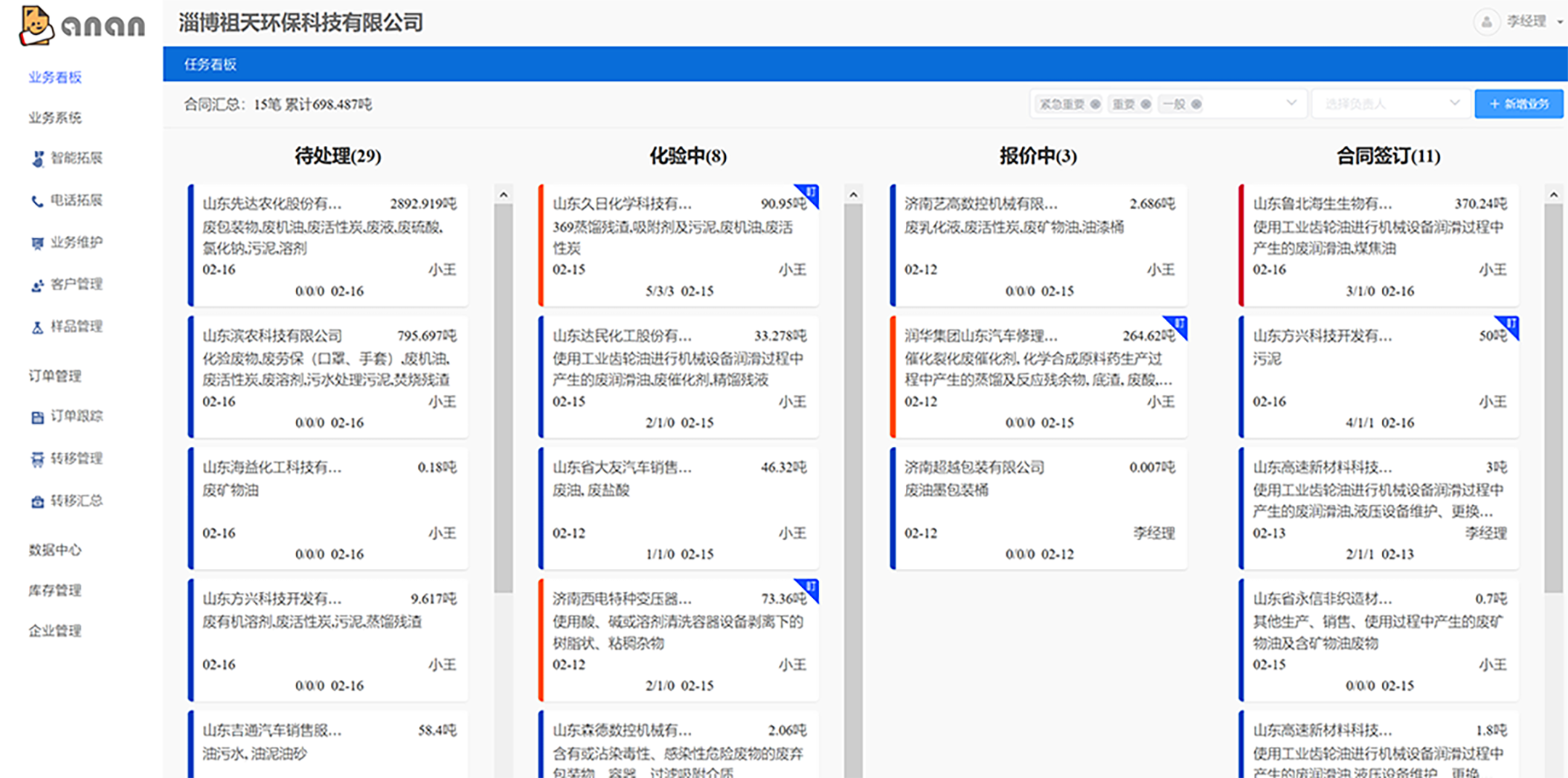This screenshot has width=1568, height=778.
Task: Expand the priority filter dropdown arrow
Action: pos(1291,103)
